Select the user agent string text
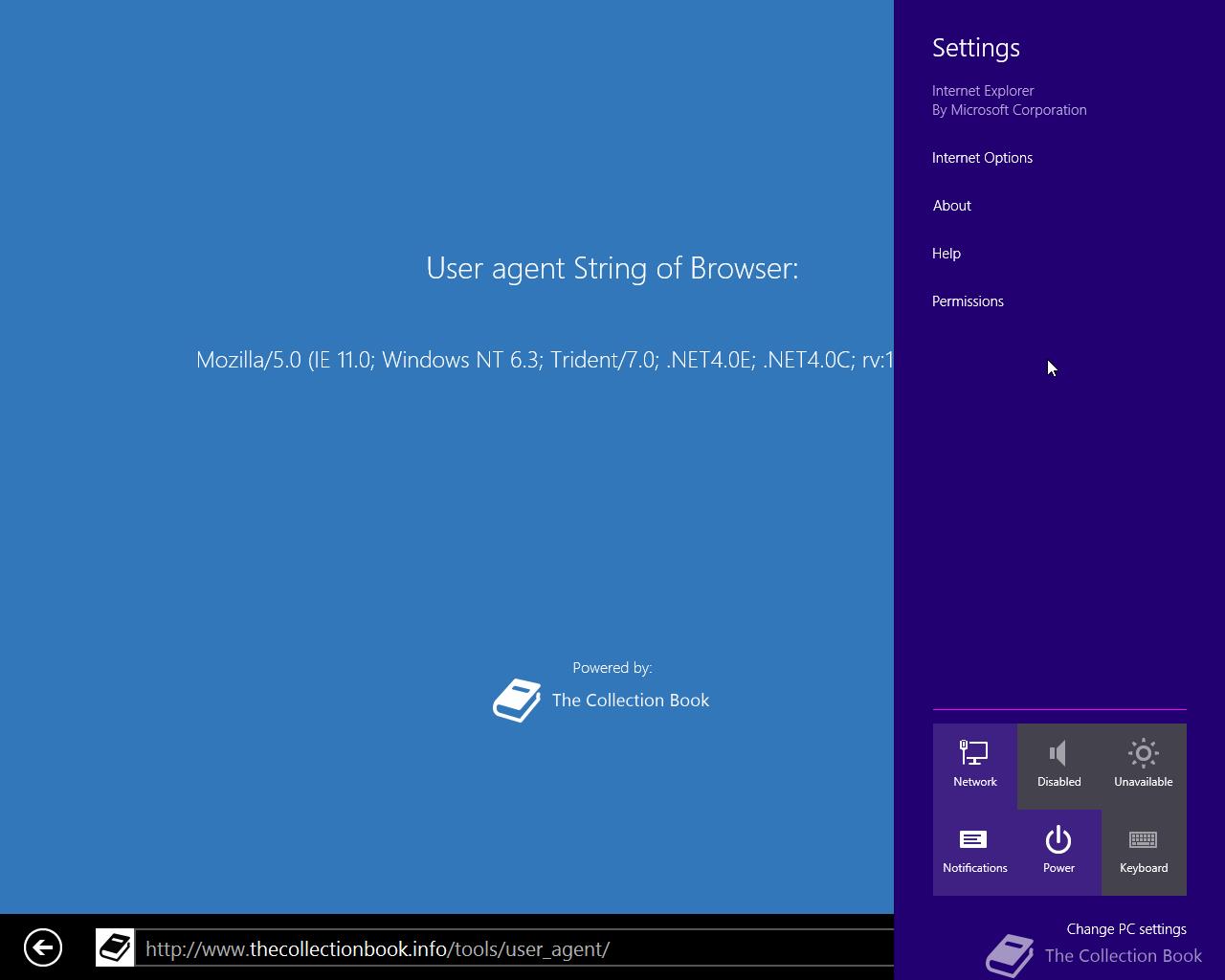1225x980 pixels. (x=545, y=360)
